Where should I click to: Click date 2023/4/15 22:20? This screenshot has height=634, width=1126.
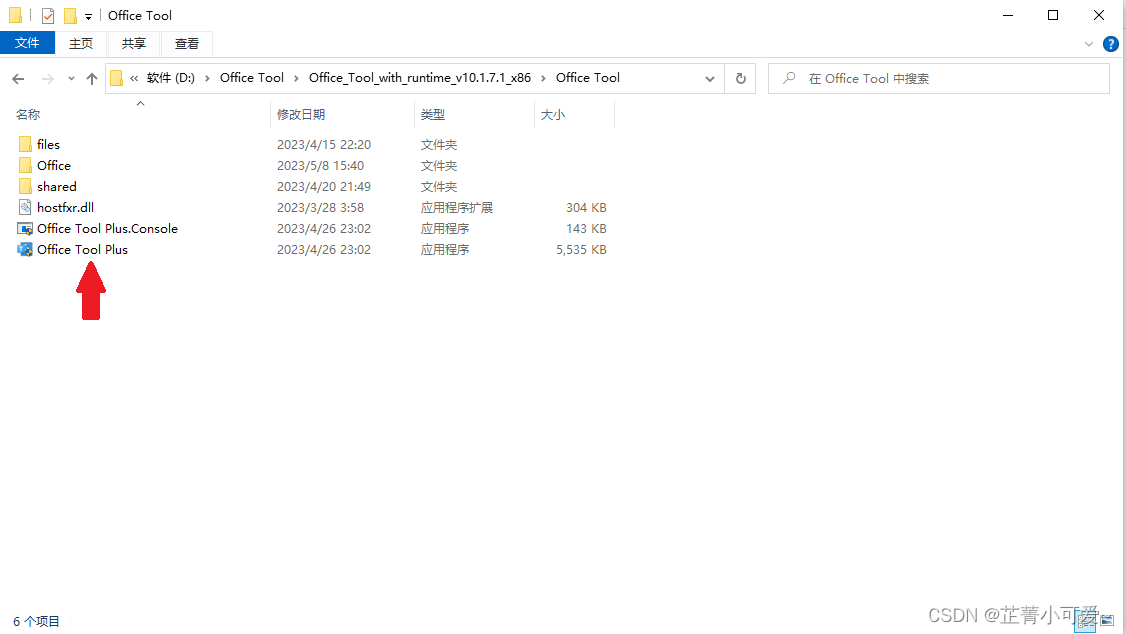coord(324,144)
